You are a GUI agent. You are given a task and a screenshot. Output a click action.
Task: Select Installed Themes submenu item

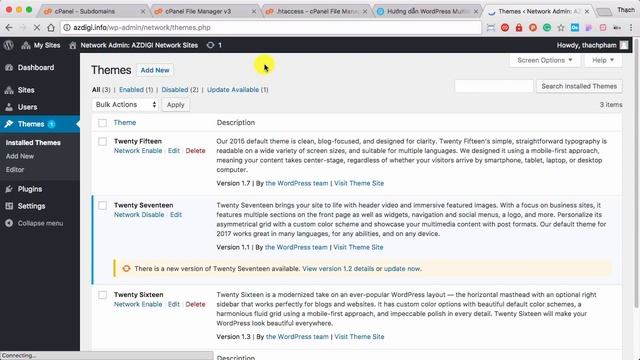(x=33, y=143)
